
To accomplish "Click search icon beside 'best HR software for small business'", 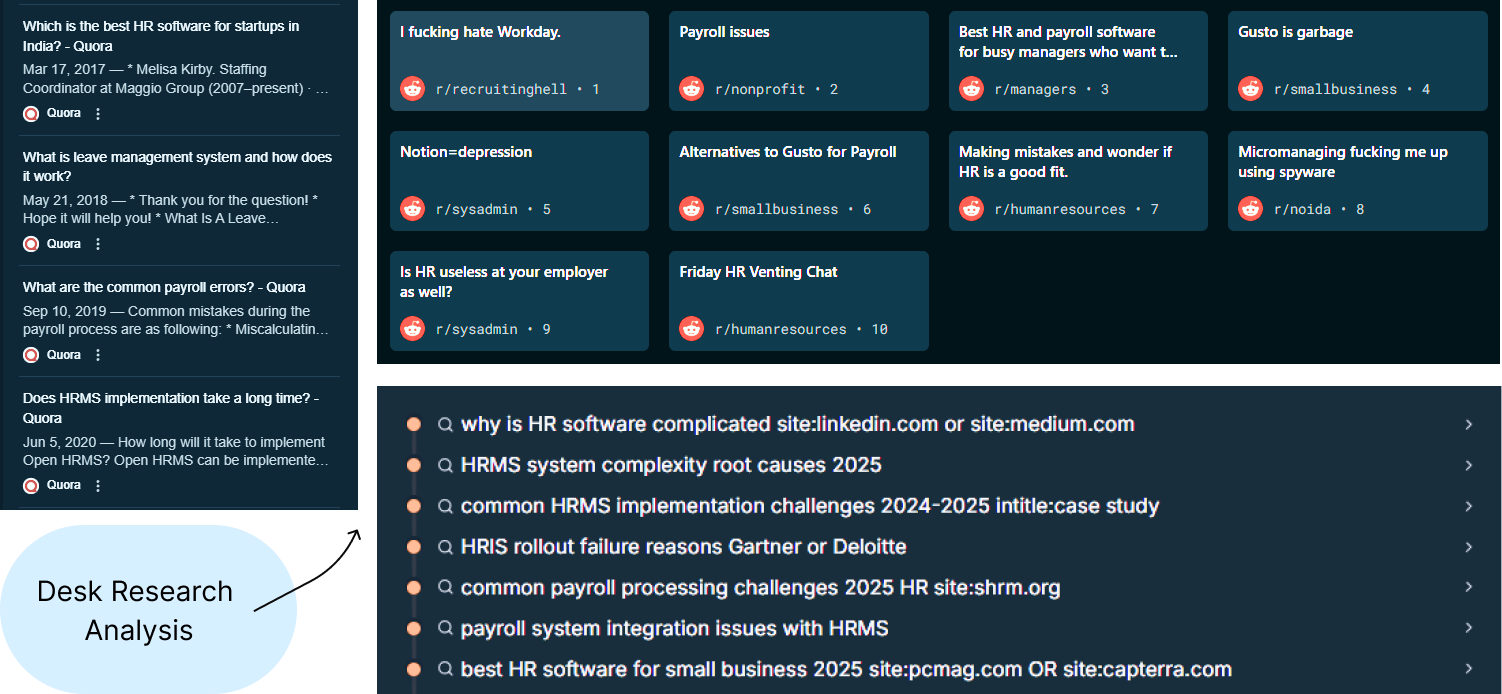I will 446,669.
